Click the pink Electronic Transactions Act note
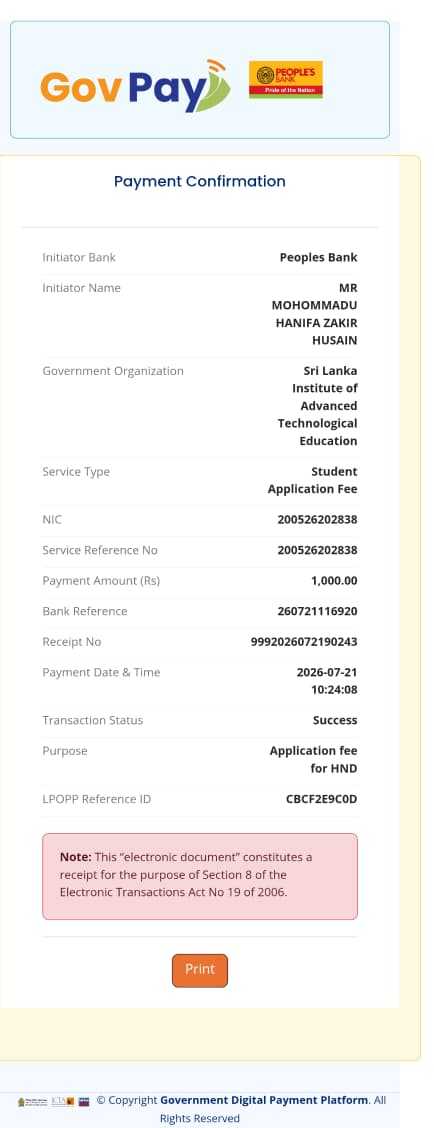This screenshot has height=1128, width=434. [199, 876]
